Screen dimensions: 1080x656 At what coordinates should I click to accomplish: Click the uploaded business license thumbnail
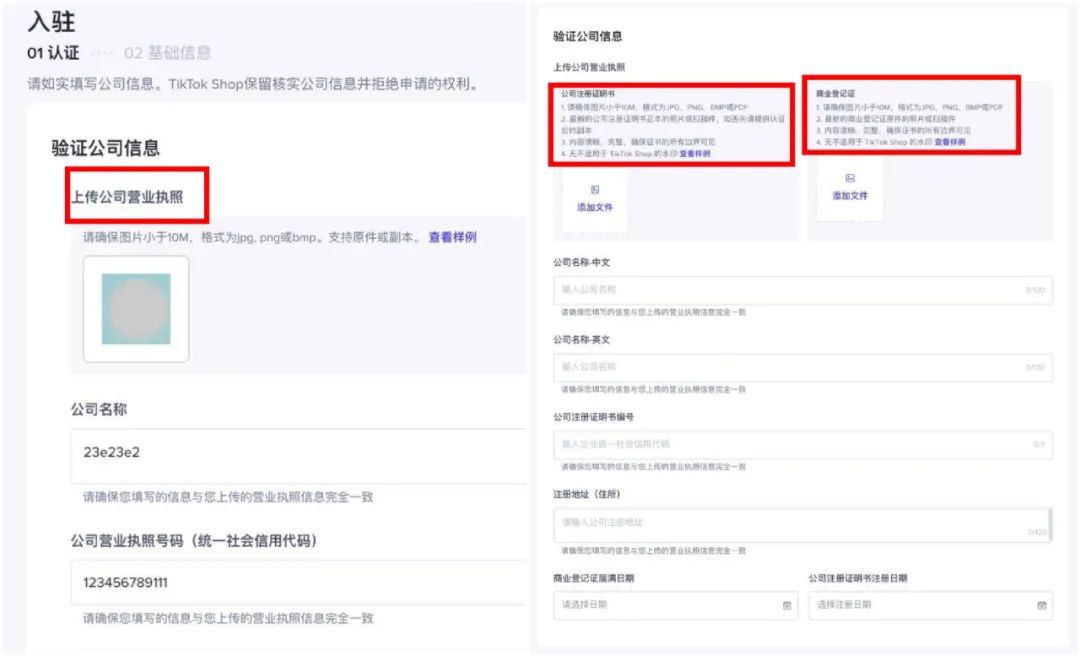(136, 309)
